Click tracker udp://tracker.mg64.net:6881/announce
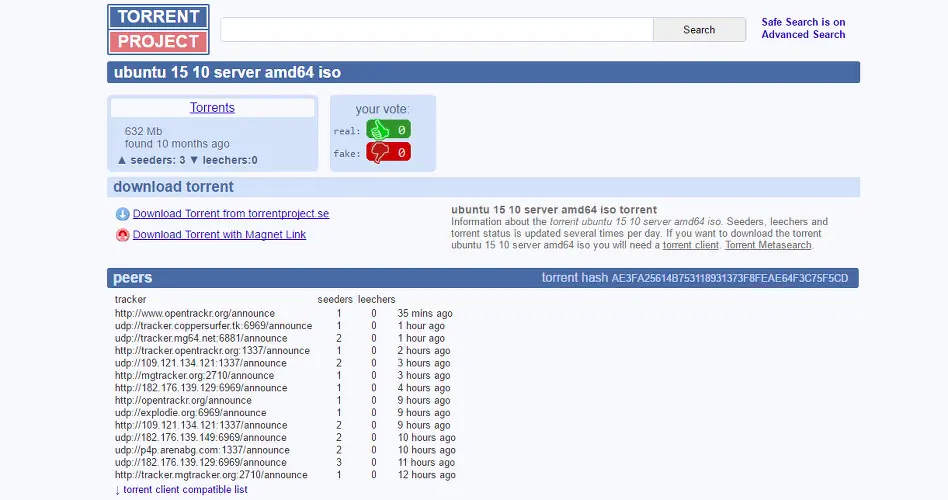Image resolution: width=948 pixels, height=500 pixels. 201,338
